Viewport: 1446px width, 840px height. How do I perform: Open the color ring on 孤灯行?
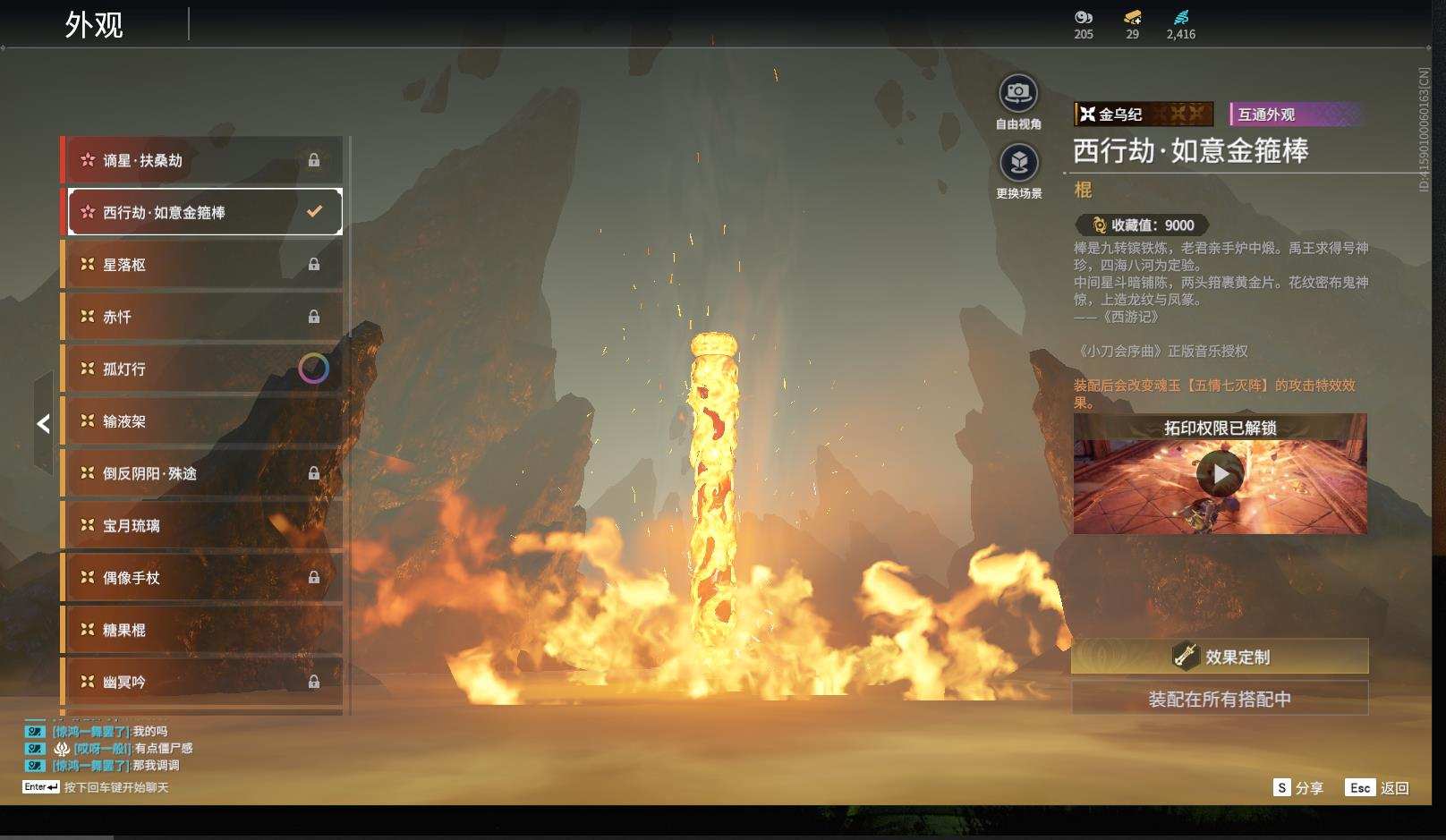pyautogui.click(x=313, y=369)
